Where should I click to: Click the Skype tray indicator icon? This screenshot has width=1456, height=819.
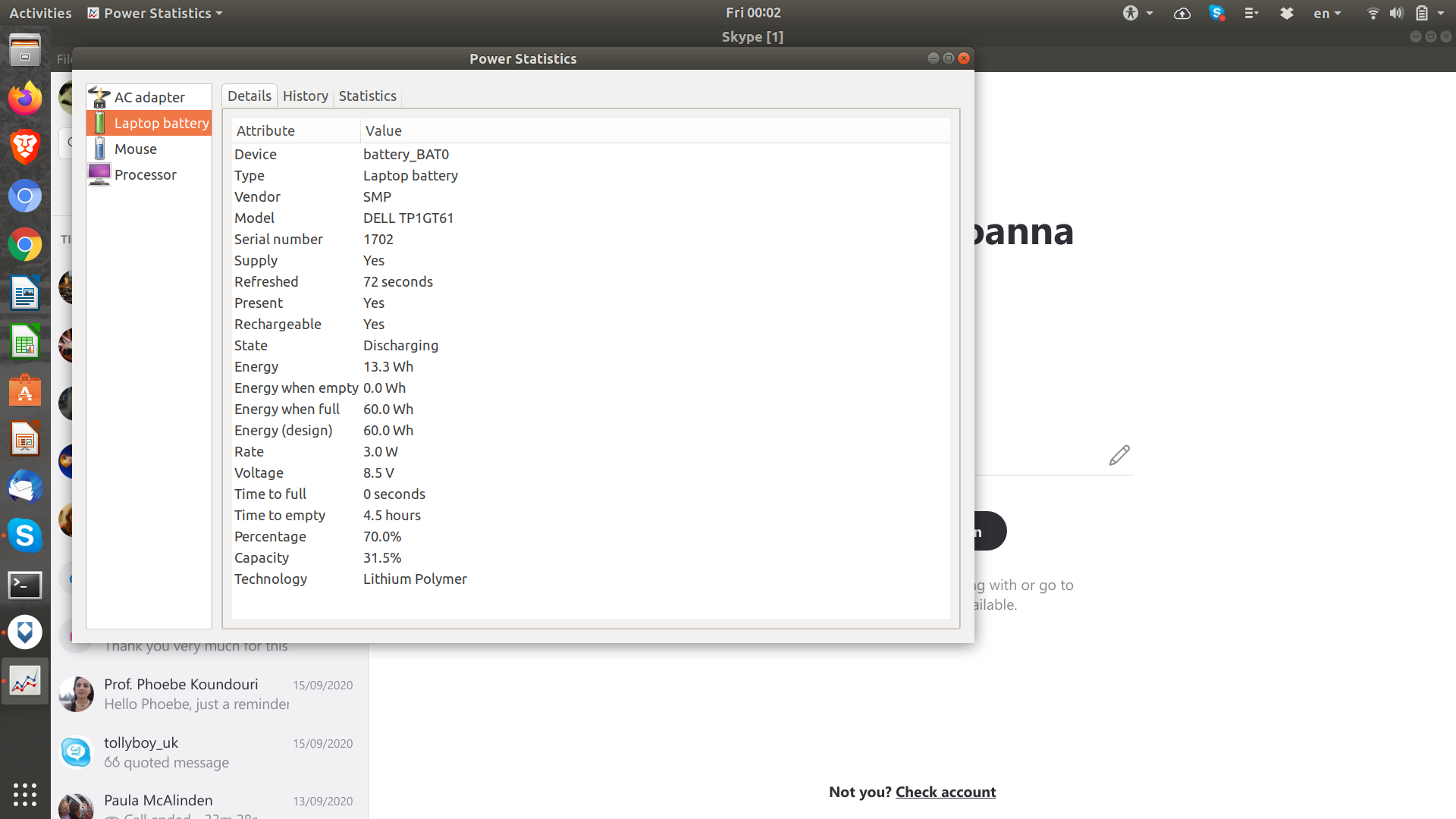pos(1217,13)
